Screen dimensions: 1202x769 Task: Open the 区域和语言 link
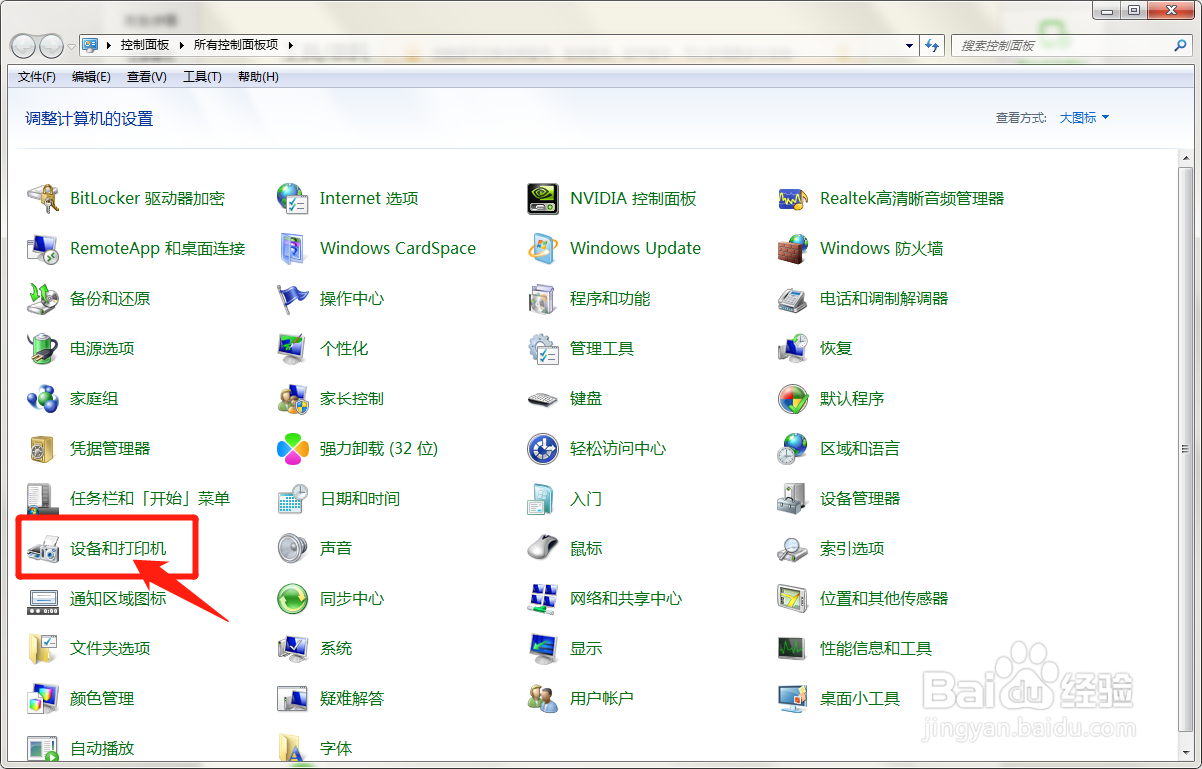tap(860, 448)
